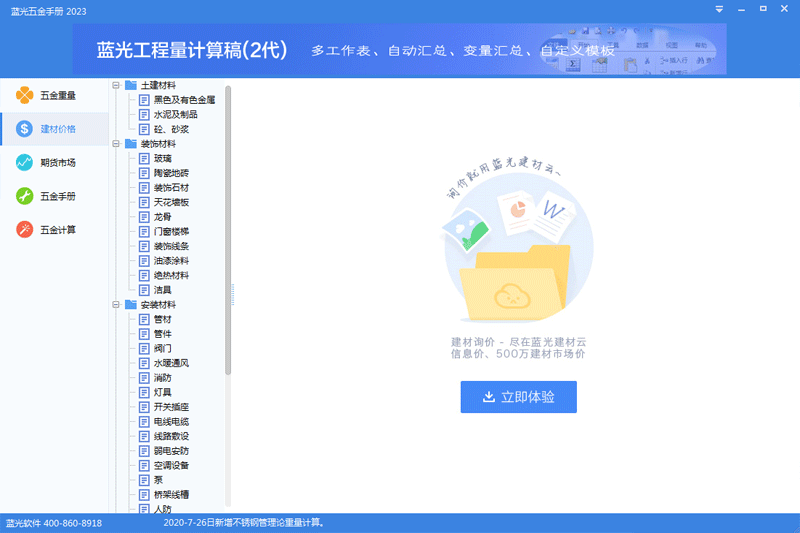
Task: Select the 消防 tree item
Action: (x=163, y=378)
